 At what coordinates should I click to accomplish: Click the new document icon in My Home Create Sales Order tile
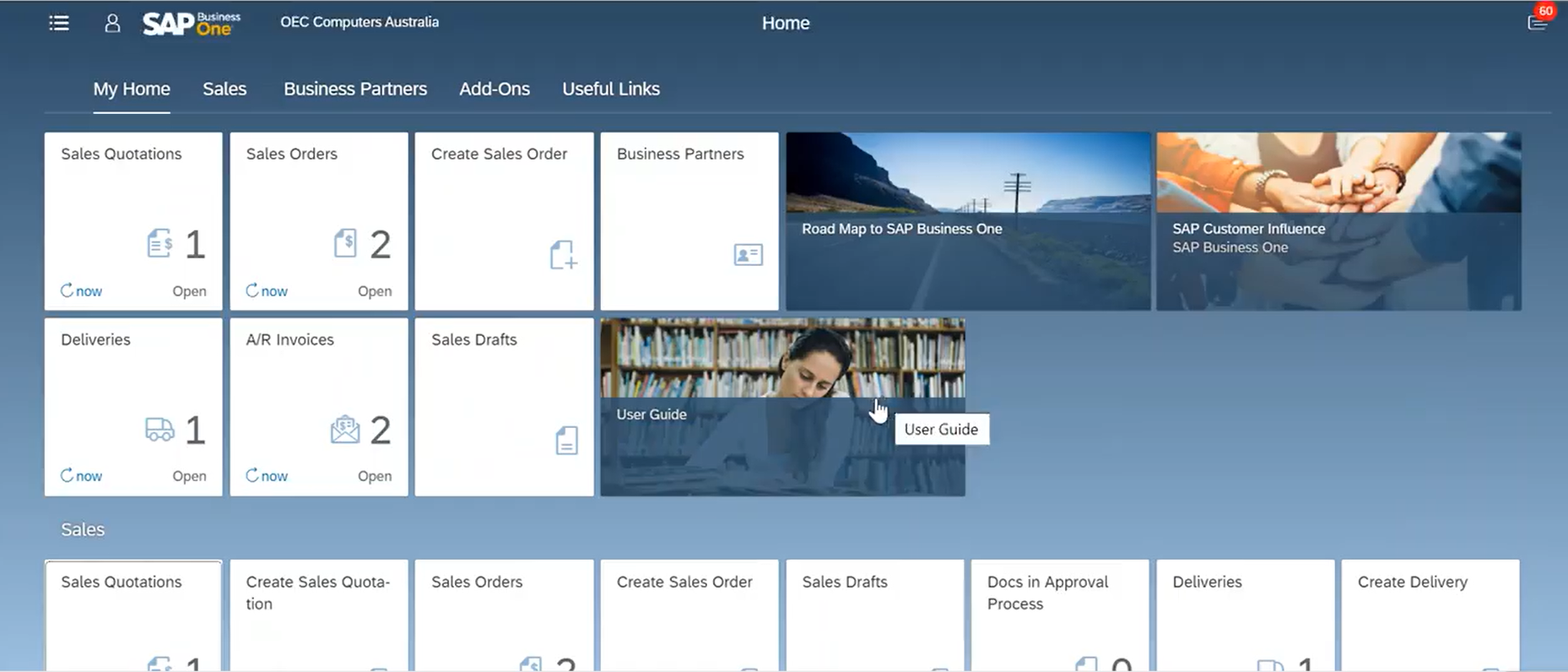click(x=563, y=255)
